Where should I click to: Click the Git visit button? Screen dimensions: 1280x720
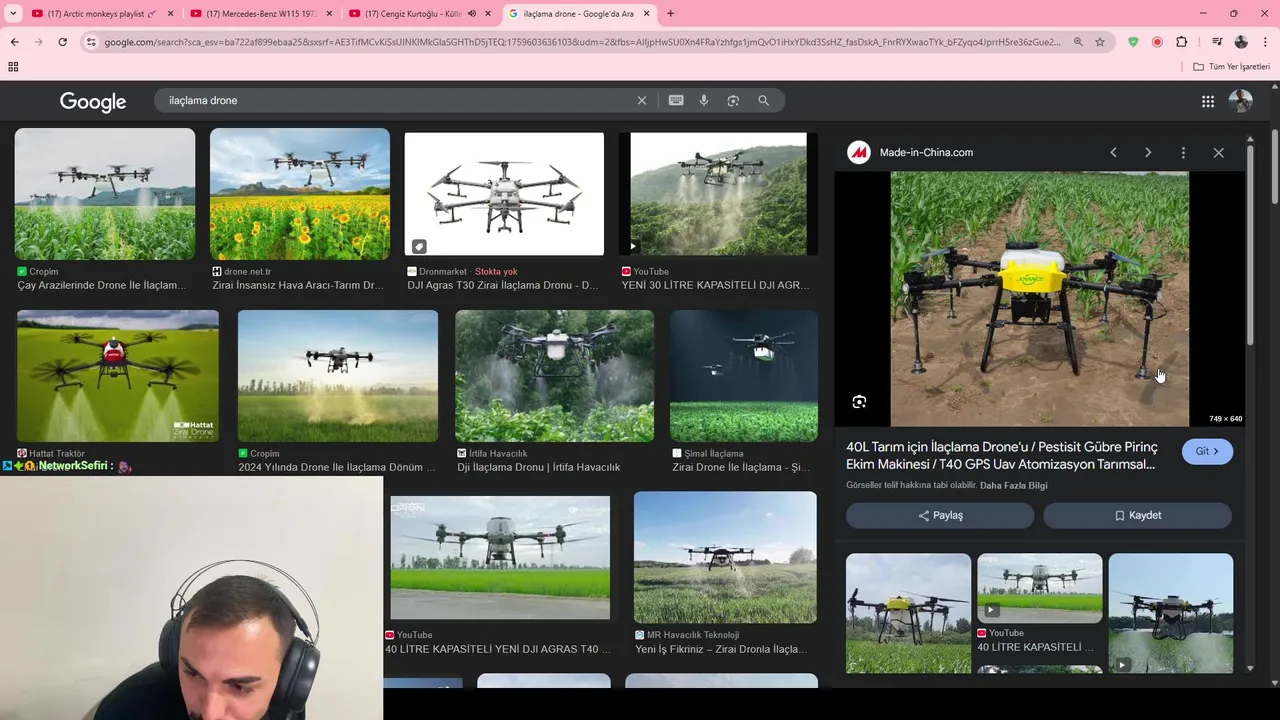(x=1207, y=451)
